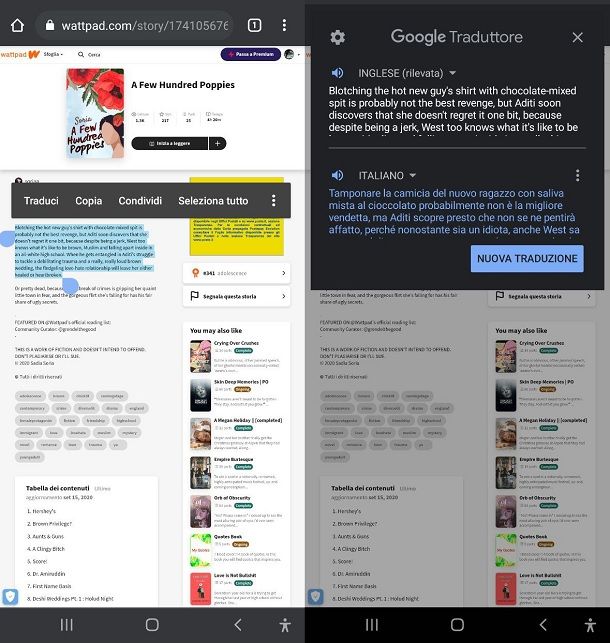Tap the A Few Hundred Poppies cover

(95, 114)
